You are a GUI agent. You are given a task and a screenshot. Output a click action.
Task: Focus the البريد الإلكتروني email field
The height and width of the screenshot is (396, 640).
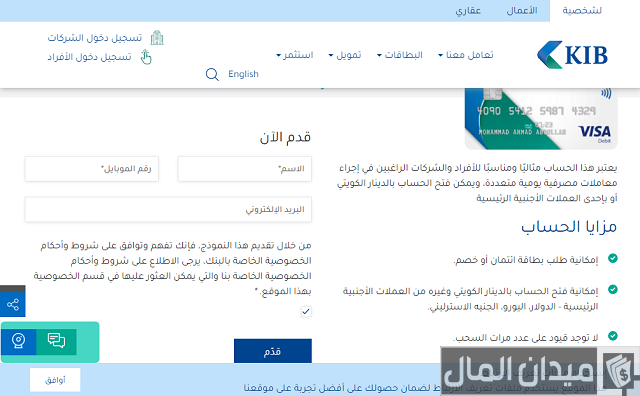(x=168, y=209)
